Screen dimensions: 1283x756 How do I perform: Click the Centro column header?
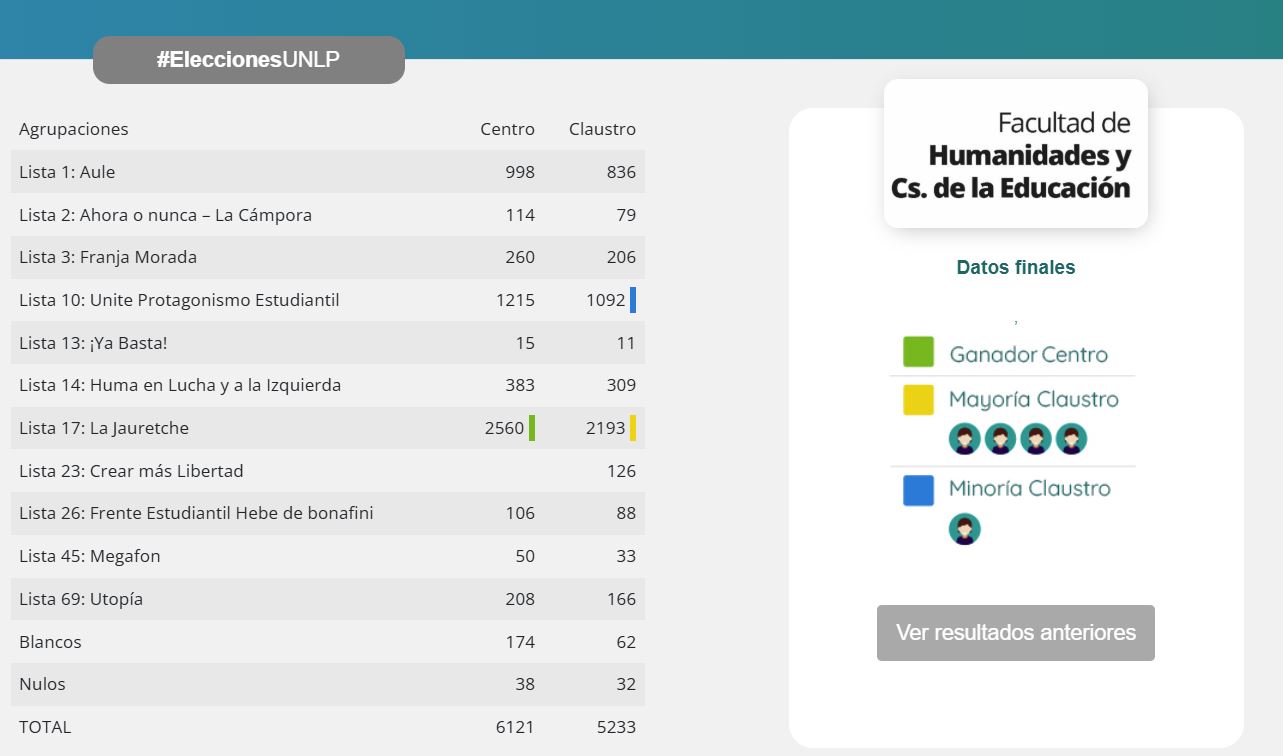(x=507, y=129)
